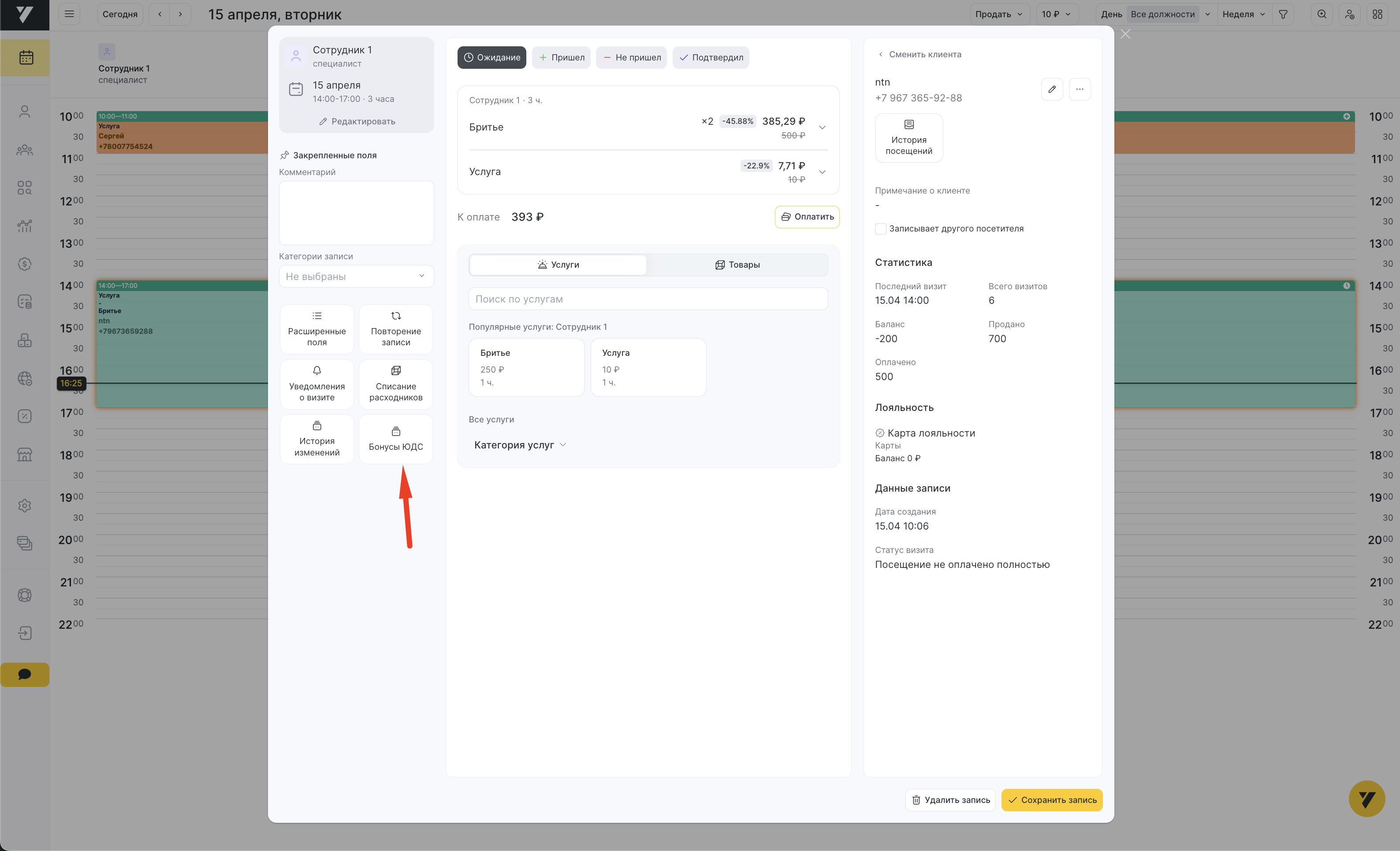The height and width of the screenshot is (851, 1400).
Task: Open Расширенные поля tile
Action: click(316, 329)
